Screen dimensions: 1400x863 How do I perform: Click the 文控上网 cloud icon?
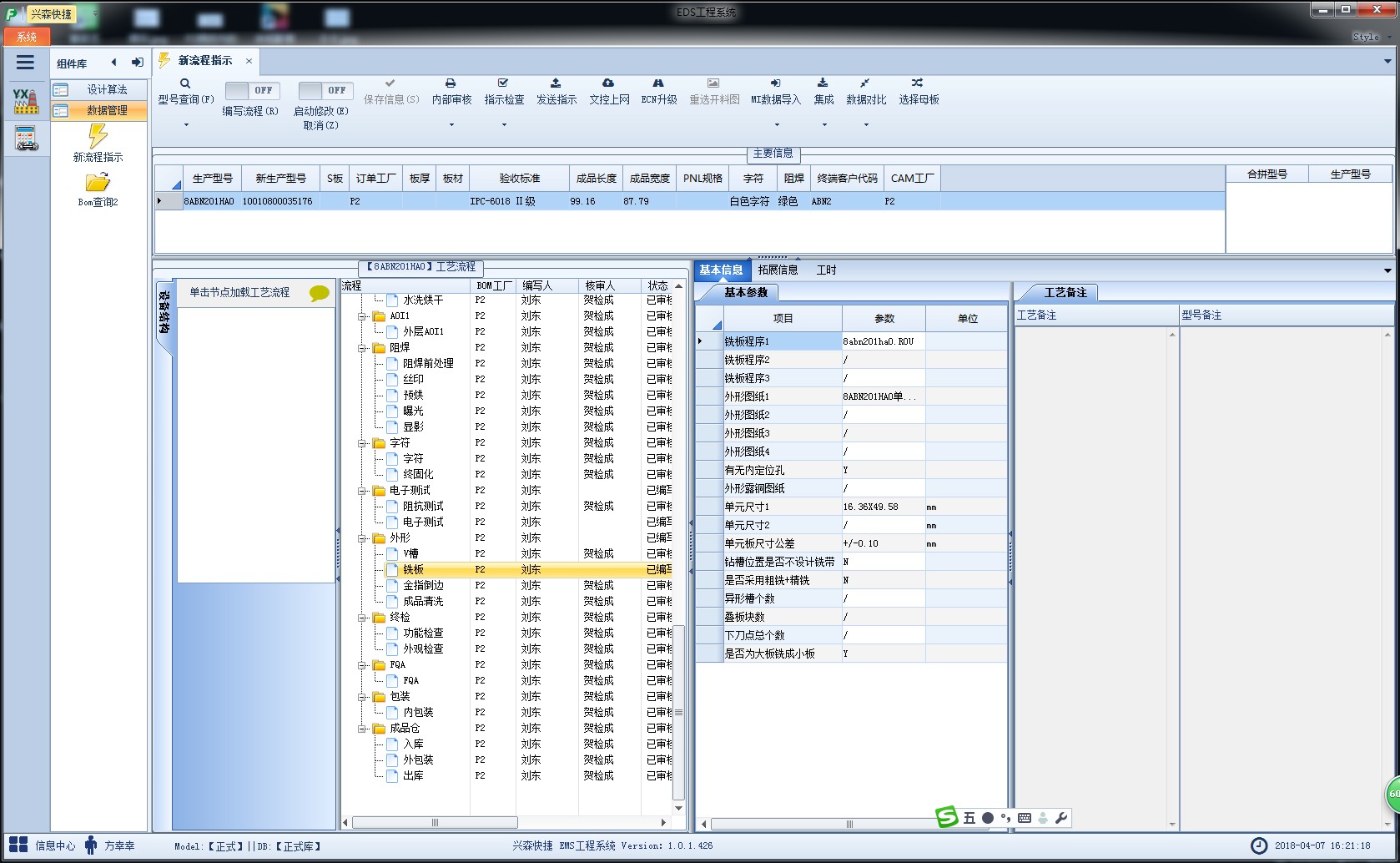pos(608,83)
